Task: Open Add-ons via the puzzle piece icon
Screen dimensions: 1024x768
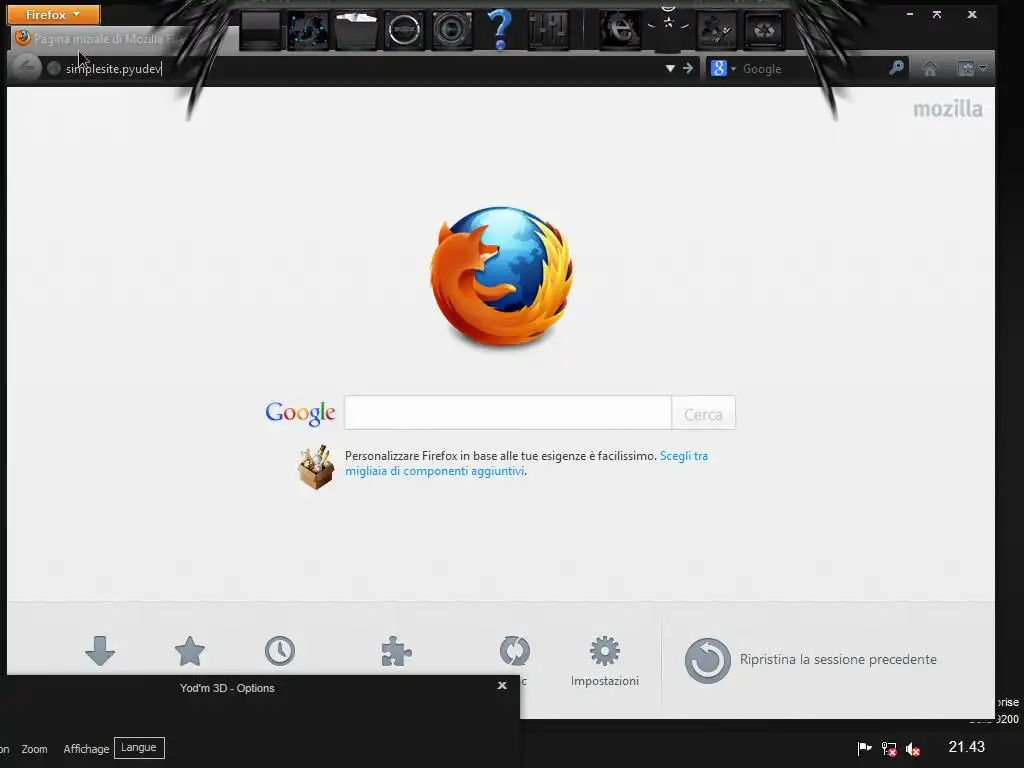Action: pyautogui.click(x=396, y=651)
